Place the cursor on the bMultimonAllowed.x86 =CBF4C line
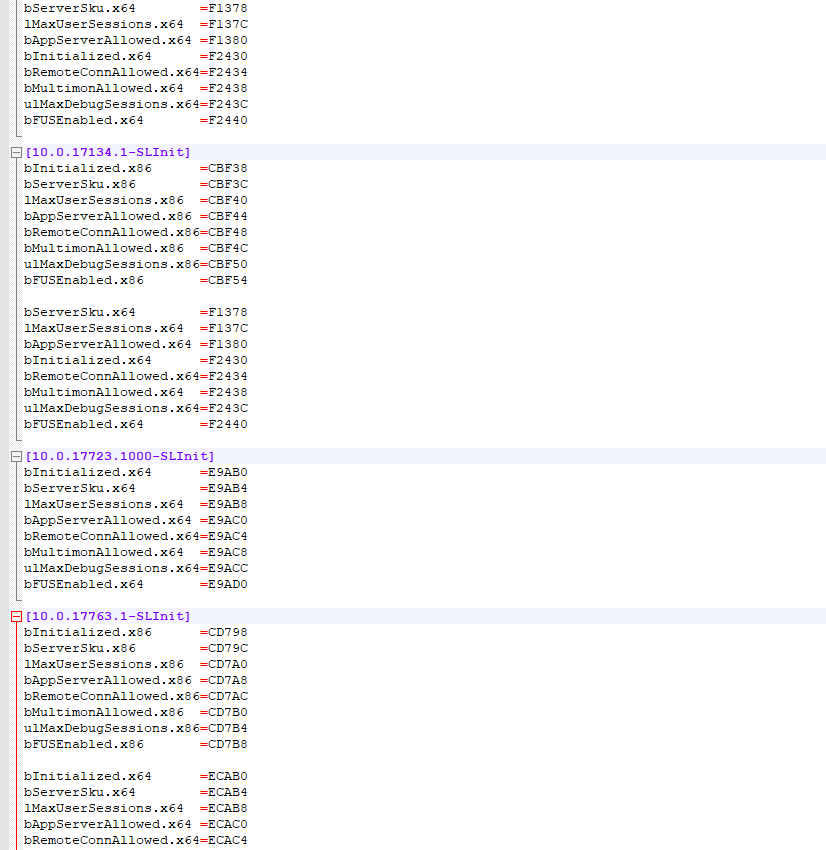826x850 pixels. click(135, 248)
